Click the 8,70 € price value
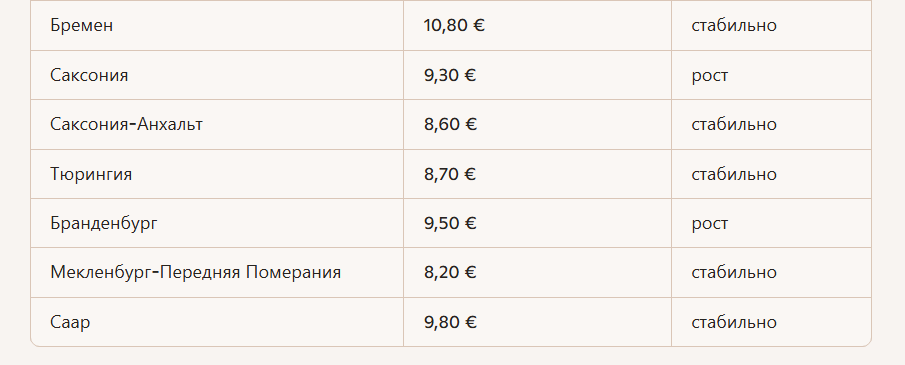Screen dimensions: 905x365 point(450,174)
